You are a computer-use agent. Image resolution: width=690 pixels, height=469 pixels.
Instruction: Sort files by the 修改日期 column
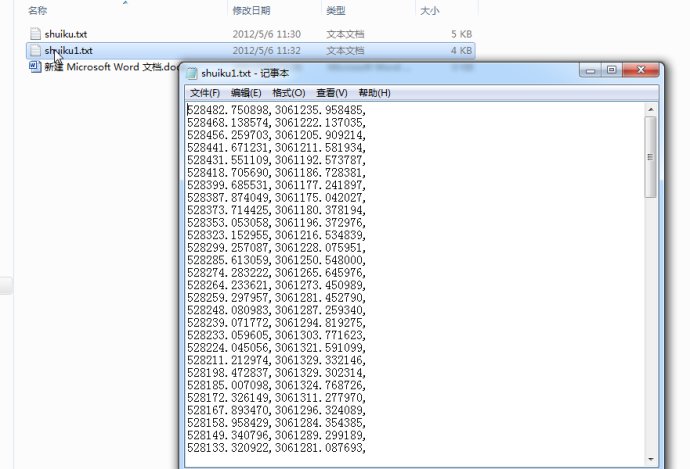(251, 10)
